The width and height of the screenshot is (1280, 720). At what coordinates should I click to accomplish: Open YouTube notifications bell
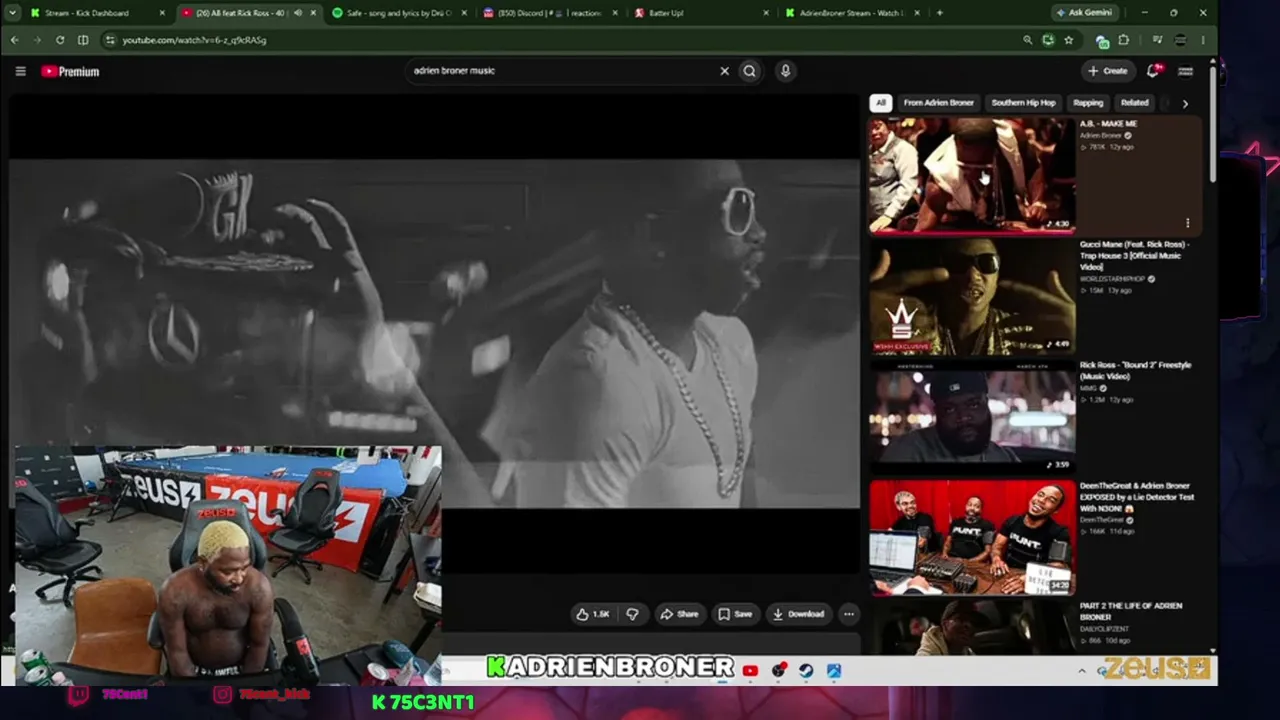click(1153, 71)
